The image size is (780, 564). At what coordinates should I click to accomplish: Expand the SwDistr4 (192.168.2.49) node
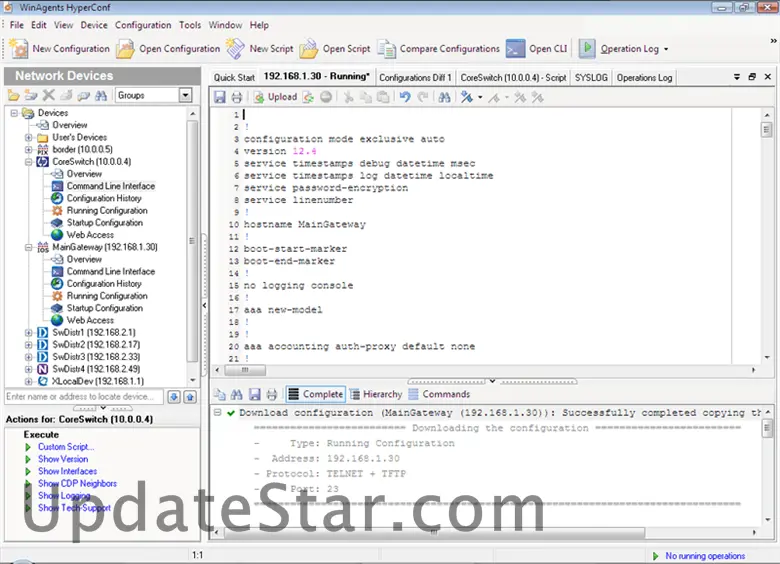pyautogui.click(x=28, y=369)
